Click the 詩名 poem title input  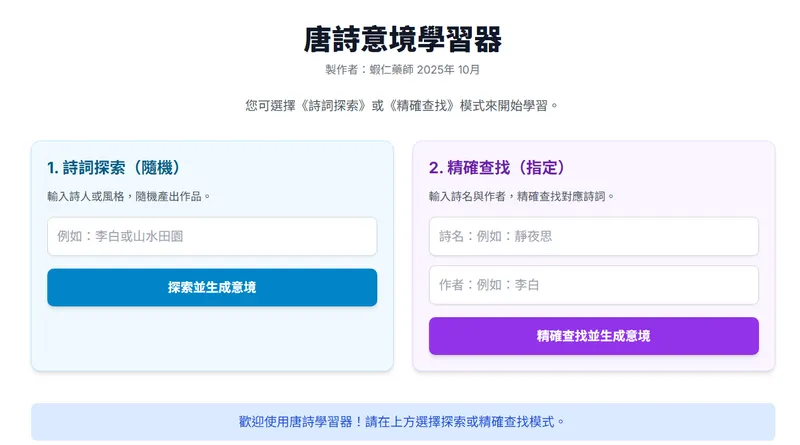(593, 237)
